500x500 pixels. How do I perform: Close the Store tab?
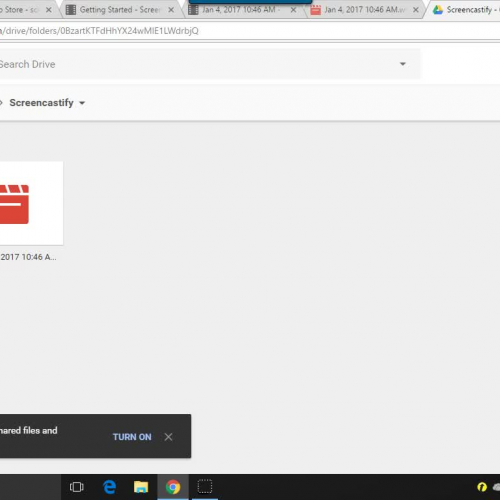pyautogui.click(x=49, y=10)
